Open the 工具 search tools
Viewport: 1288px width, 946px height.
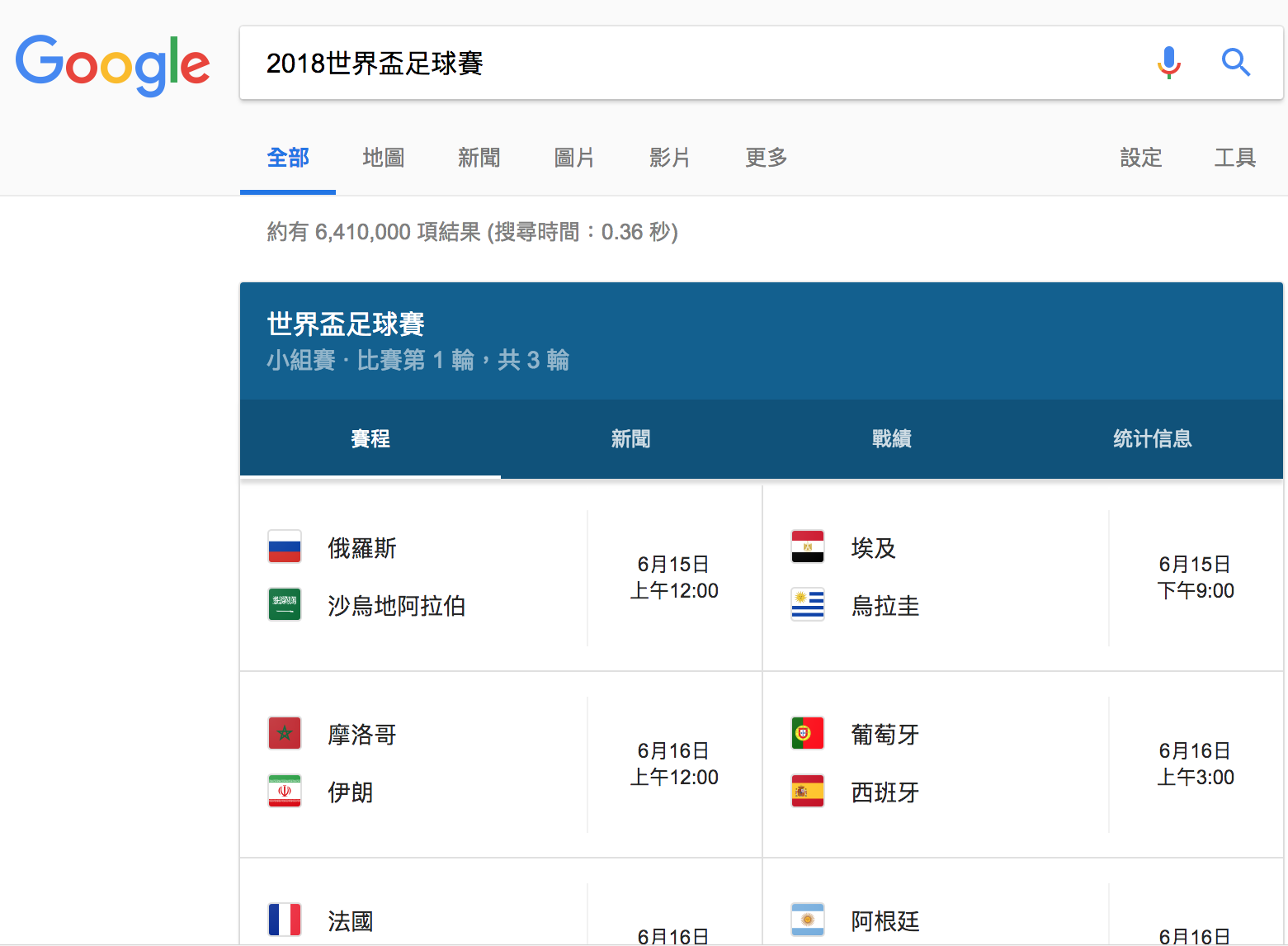pyautogui.click(x=1234, y=158)
